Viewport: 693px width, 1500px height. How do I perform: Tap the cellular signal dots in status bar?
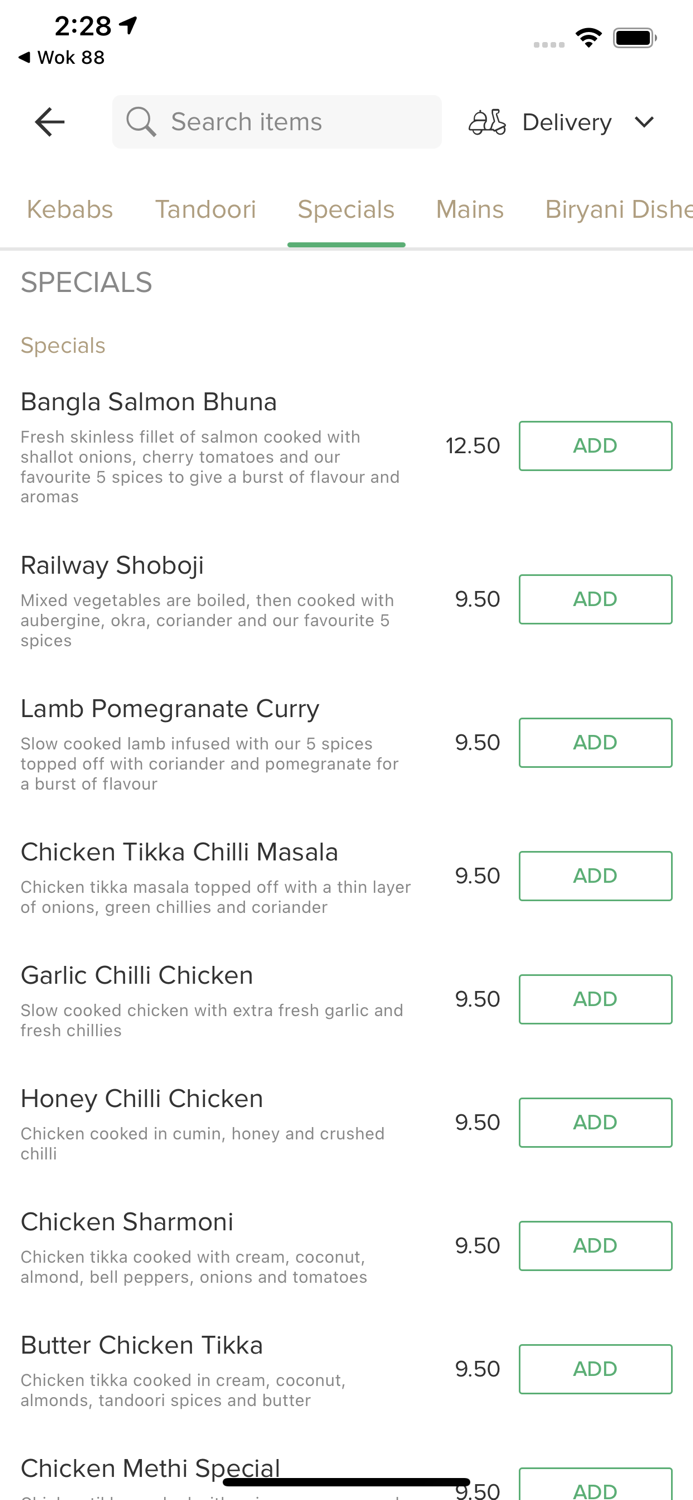pyautogui.click(x=549, y=44)
